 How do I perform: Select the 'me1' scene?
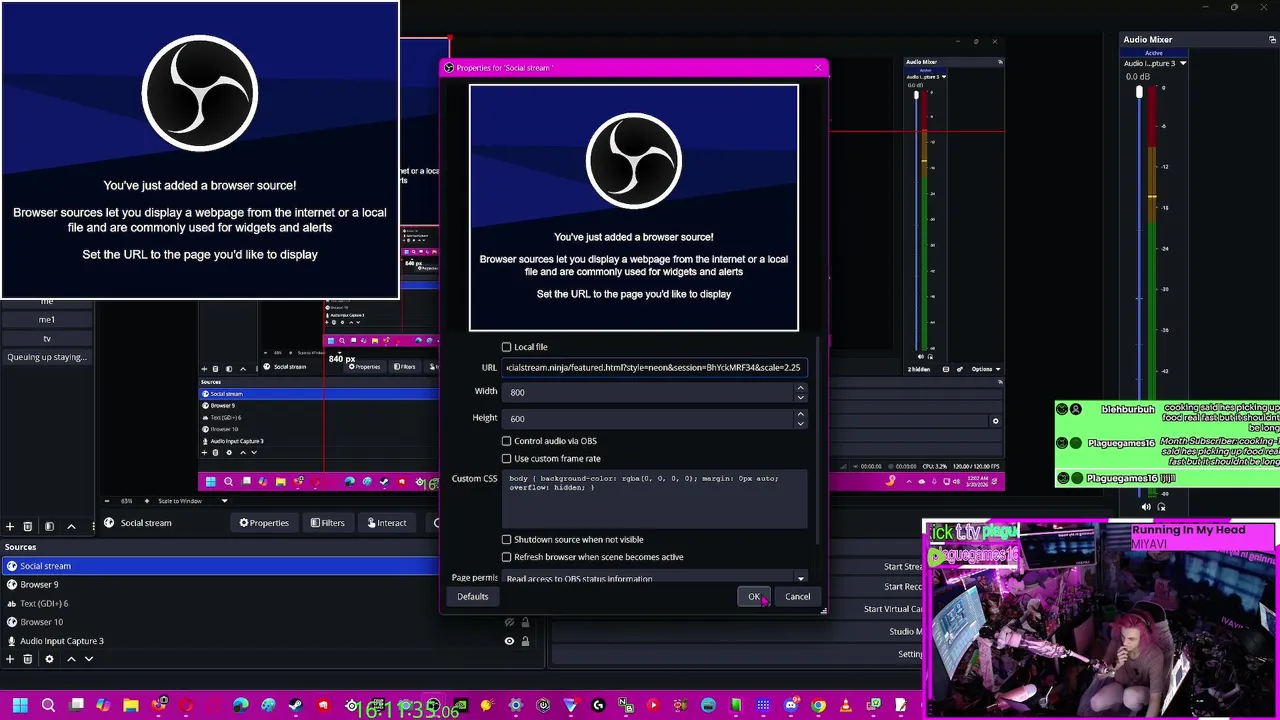click(x=47, y=320)
